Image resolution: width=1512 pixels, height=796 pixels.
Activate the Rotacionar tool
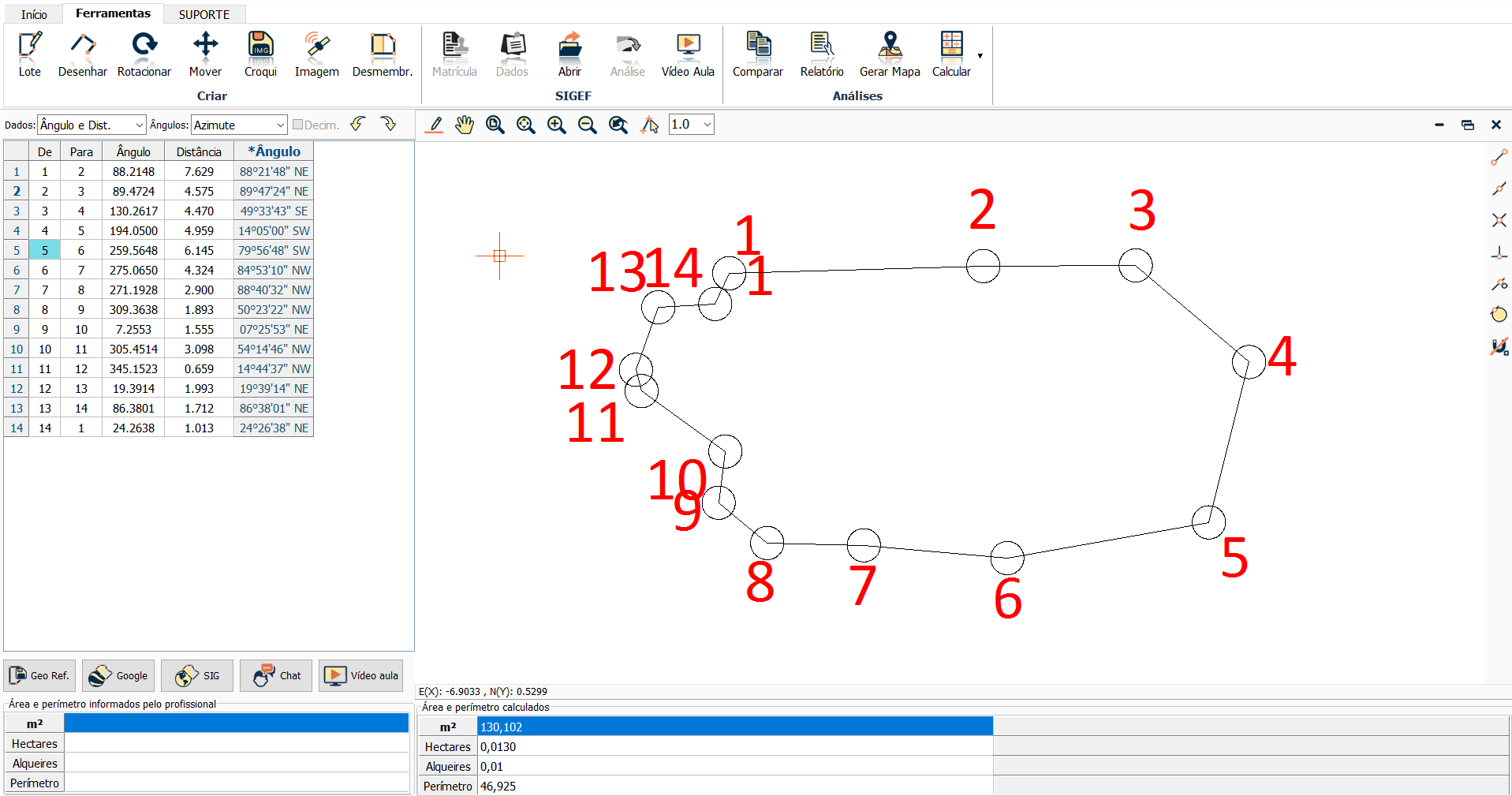(x=144, y=54)
